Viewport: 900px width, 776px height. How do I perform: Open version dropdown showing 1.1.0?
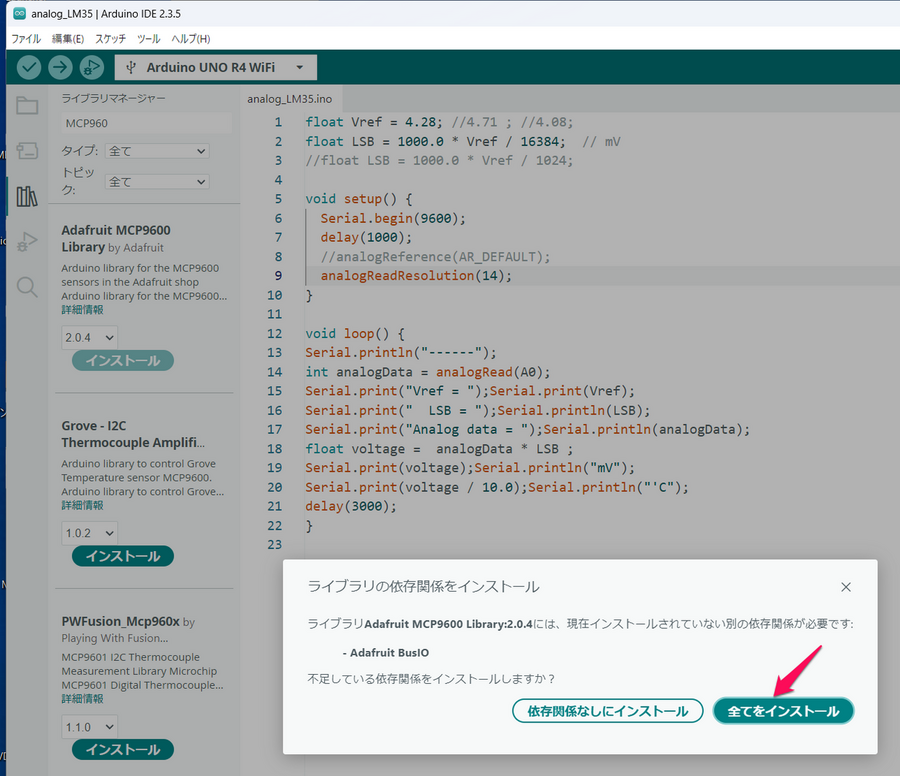point(90,727)
